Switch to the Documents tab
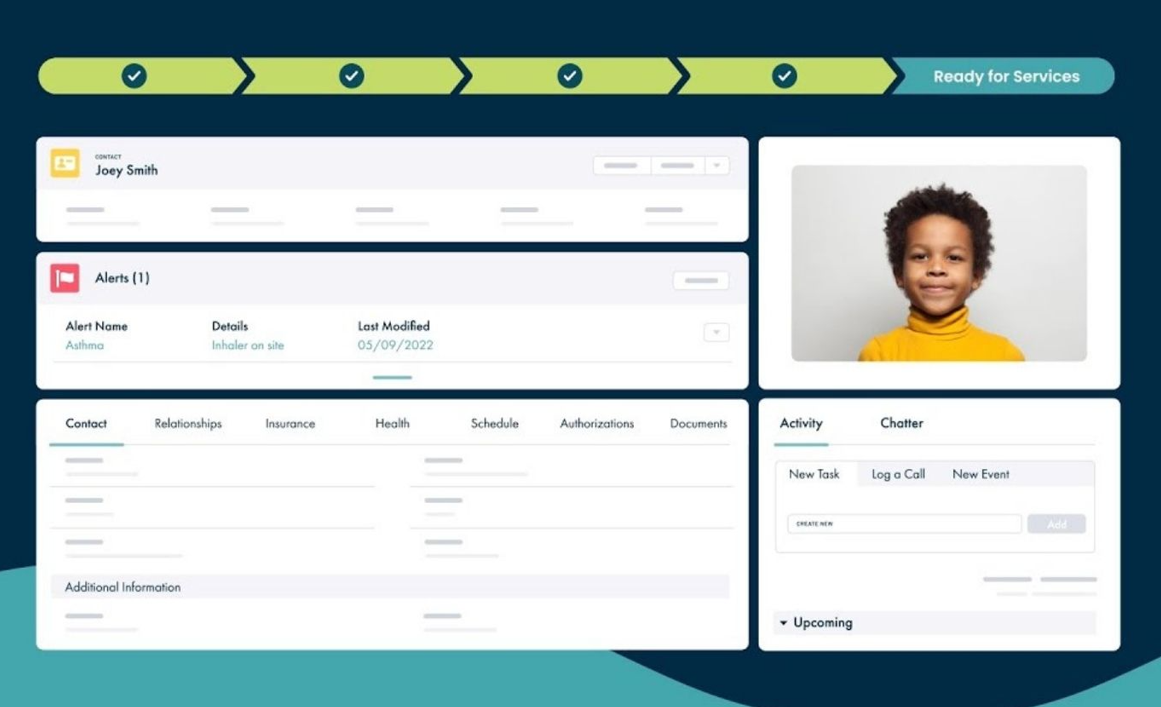The height and width of the screenshot is (707, 1161). click(698, 423)
